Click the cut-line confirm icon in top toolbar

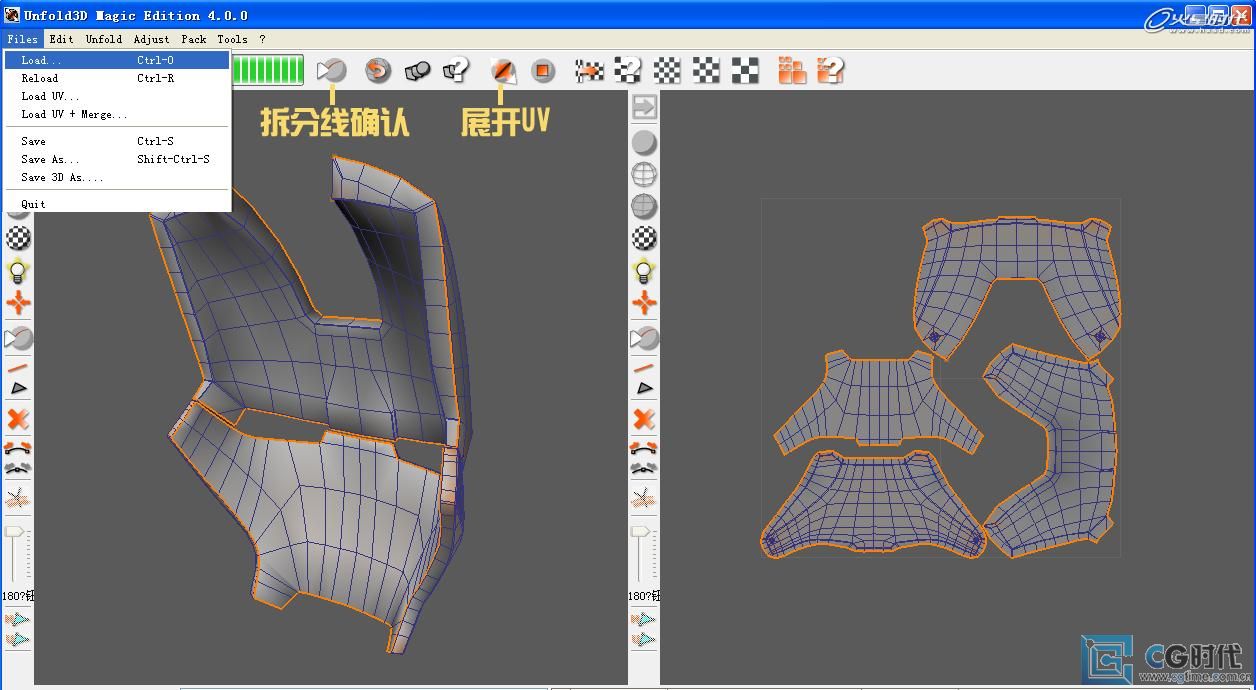(331, 70)
